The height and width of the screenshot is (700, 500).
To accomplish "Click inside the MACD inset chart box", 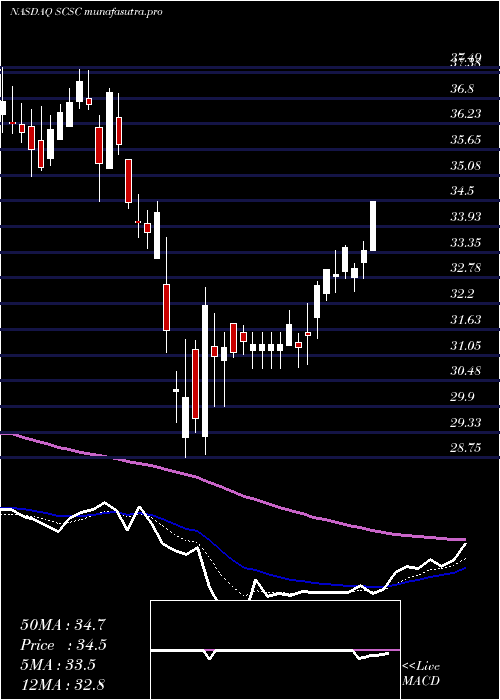I will 275,650.
